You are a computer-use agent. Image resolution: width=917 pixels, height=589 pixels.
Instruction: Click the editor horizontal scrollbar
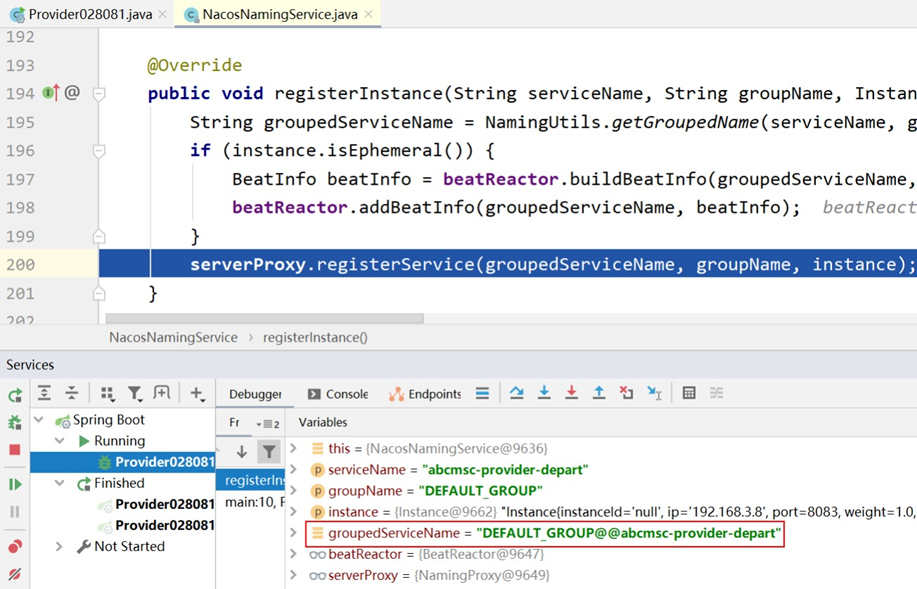pos(264,319)
